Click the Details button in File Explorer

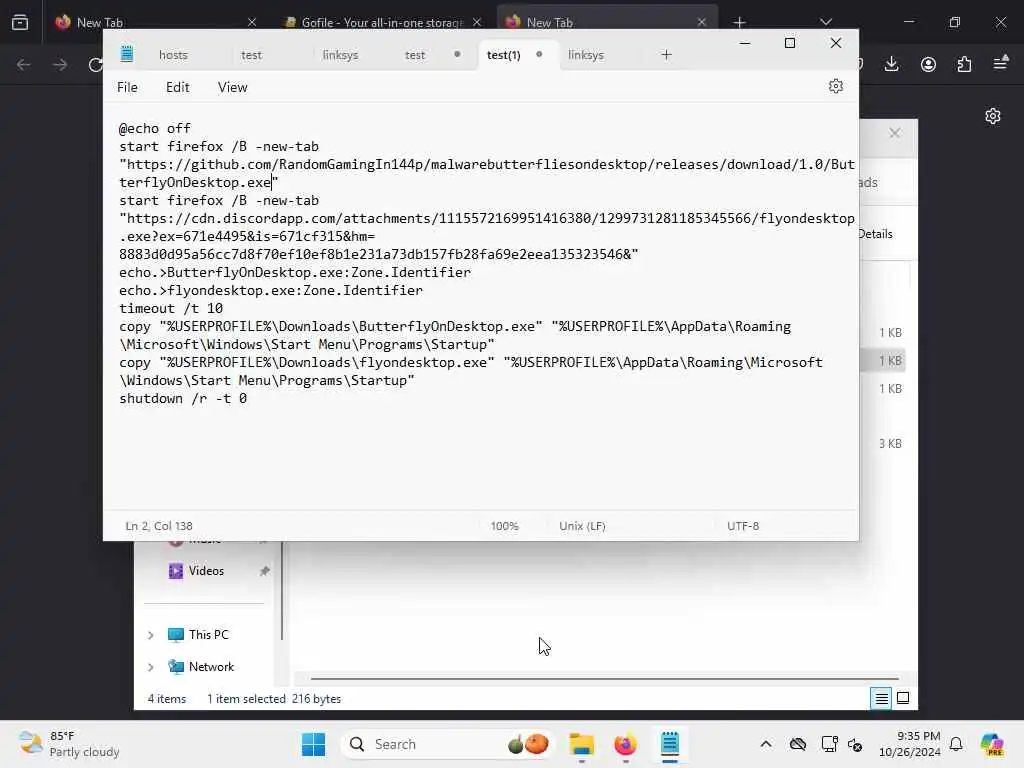pyautogui.click(x=875, y=234)
